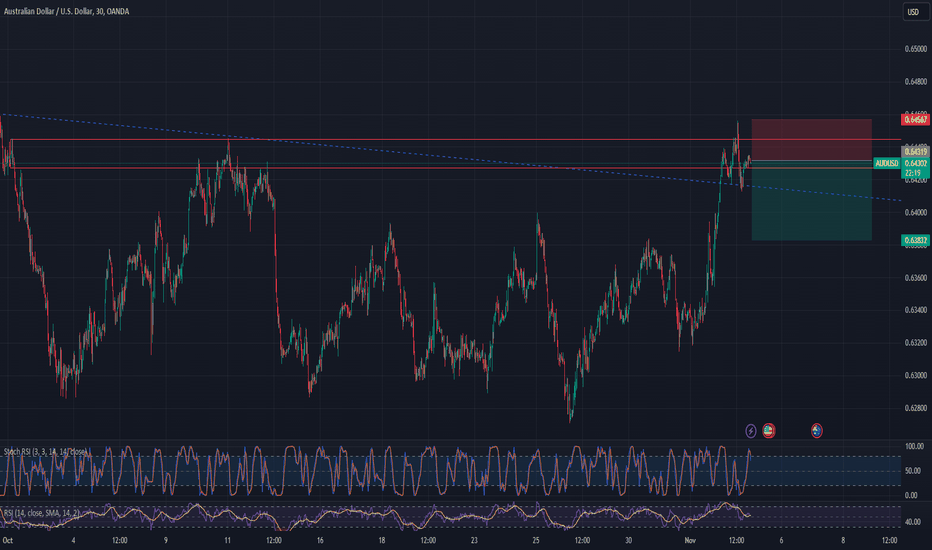This screenshot has height=550, width=932.
Task: Click the green 0.64302 current price label
Action: click(915, 163)
